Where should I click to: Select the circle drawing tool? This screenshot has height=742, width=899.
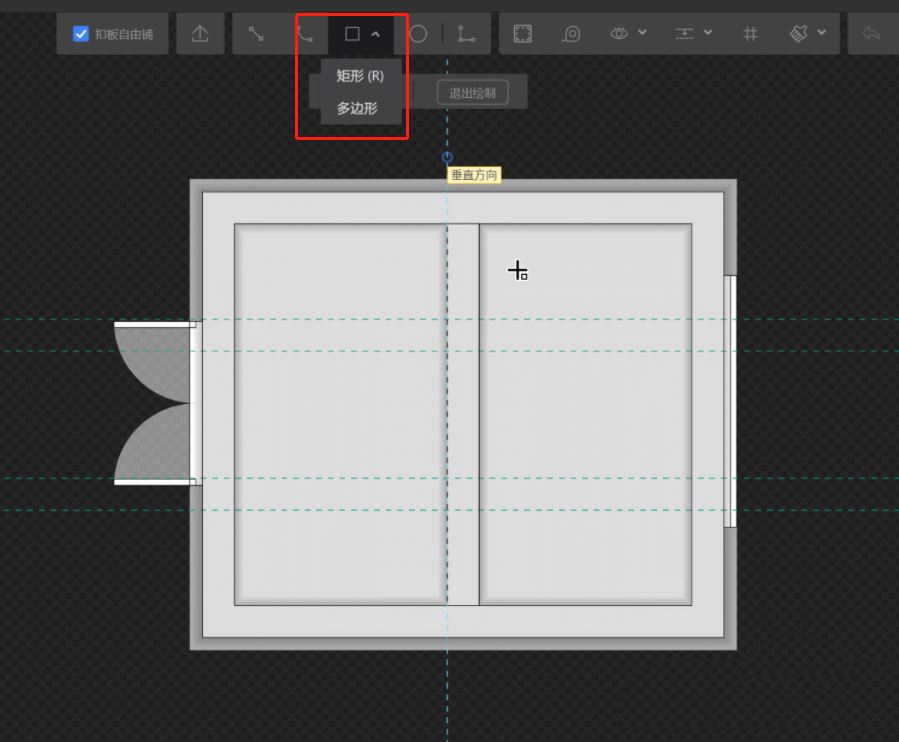click(418, 34)
